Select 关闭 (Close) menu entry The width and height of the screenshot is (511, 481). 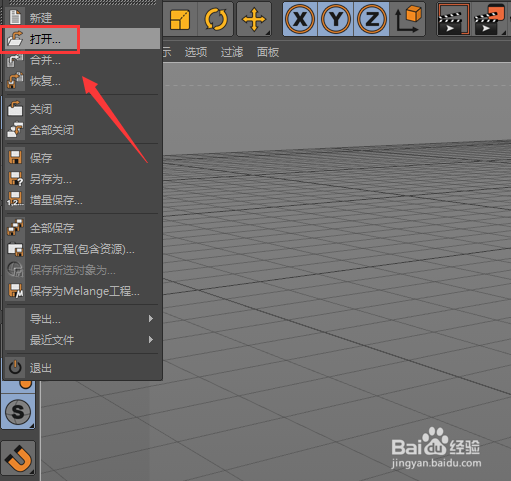coord(82,109)
